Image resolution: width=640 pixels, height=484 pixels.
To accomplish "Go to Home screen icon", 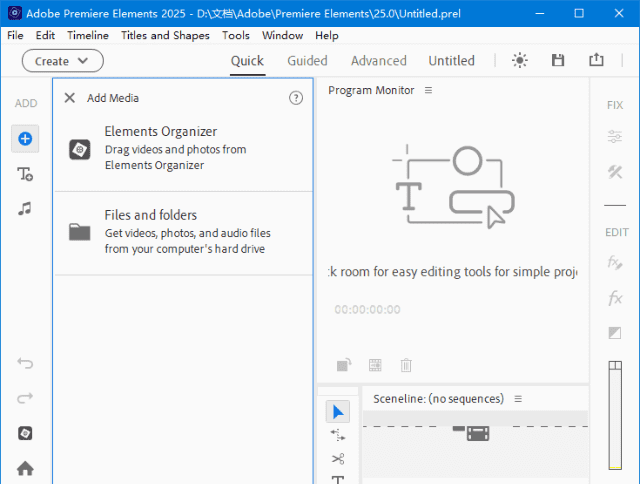I will (25, 468).
